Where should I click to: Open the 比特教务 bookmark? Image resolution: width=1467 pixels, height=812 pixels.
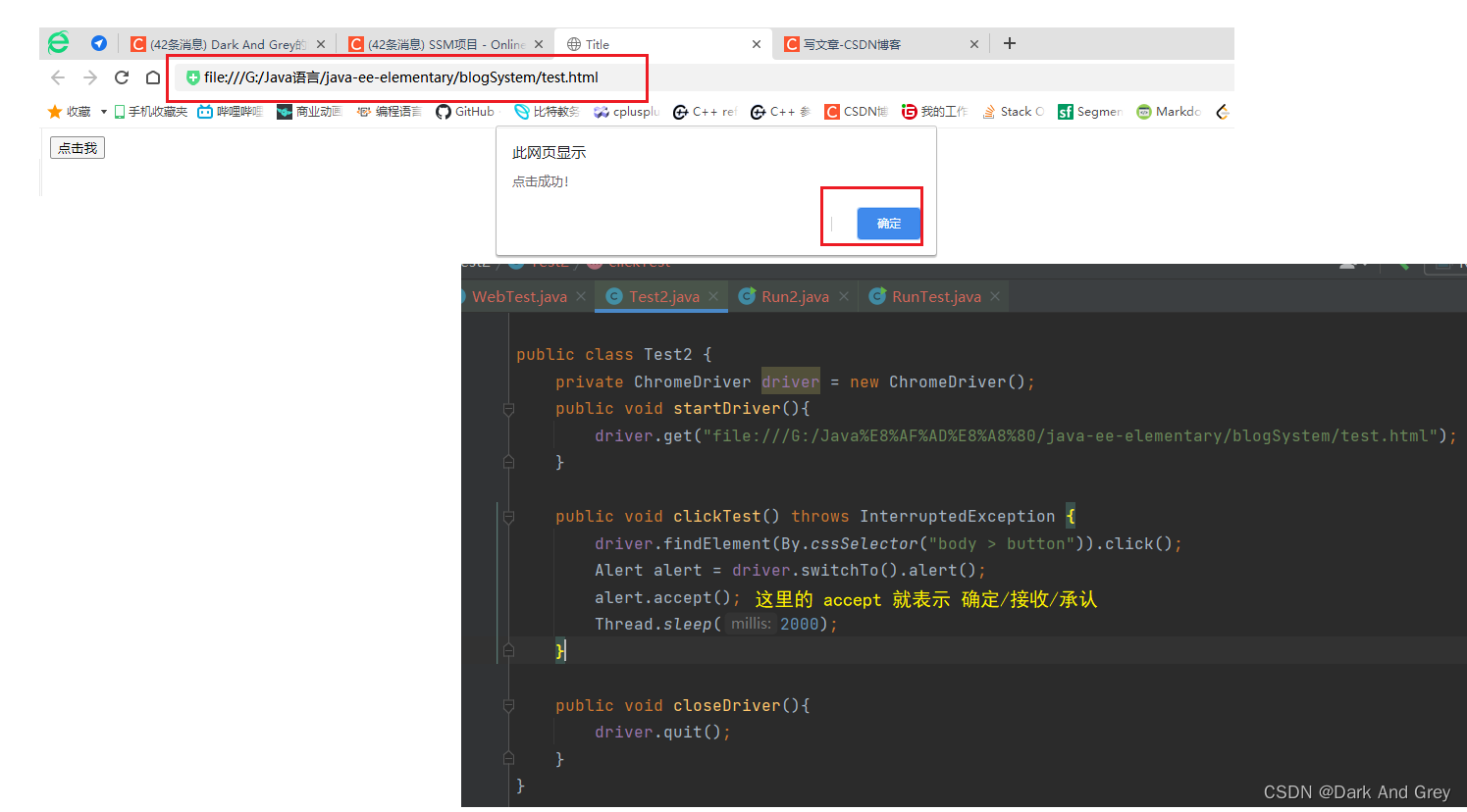[x=548, y=112]
